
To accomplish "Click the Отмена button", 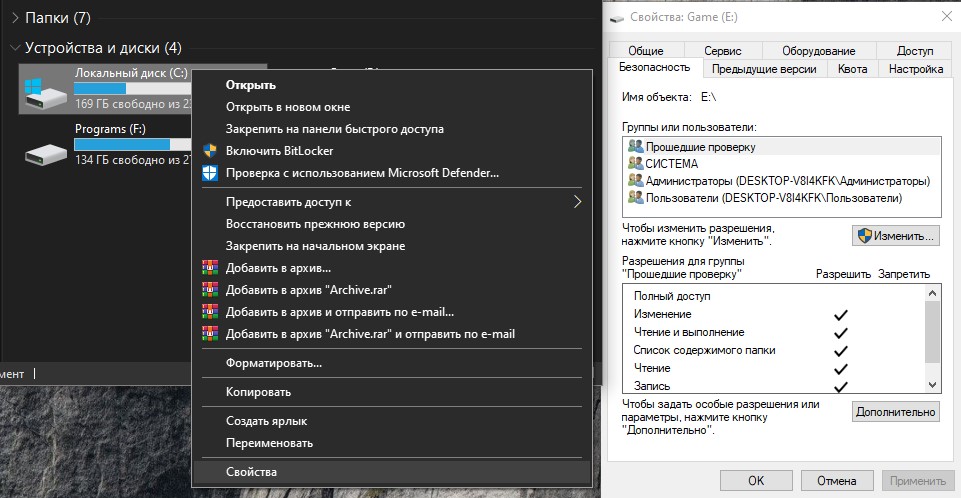I will coord(837,480).
